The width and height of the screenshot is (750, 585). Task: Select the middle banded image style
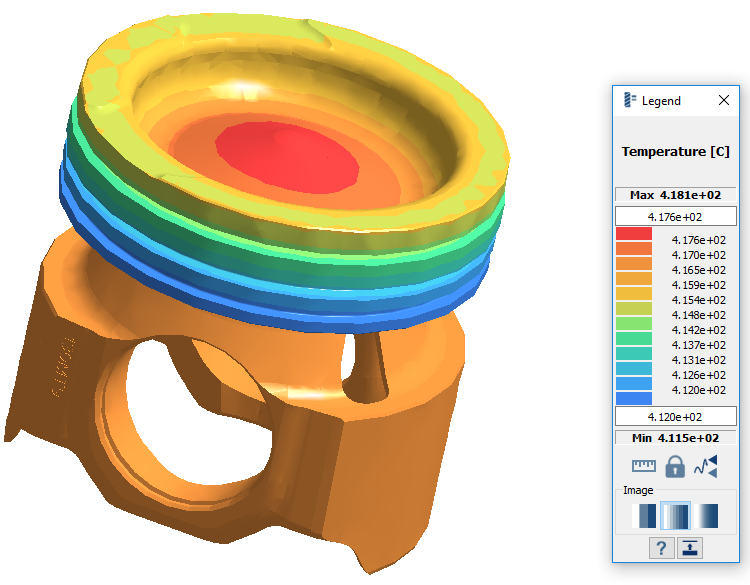677,516
